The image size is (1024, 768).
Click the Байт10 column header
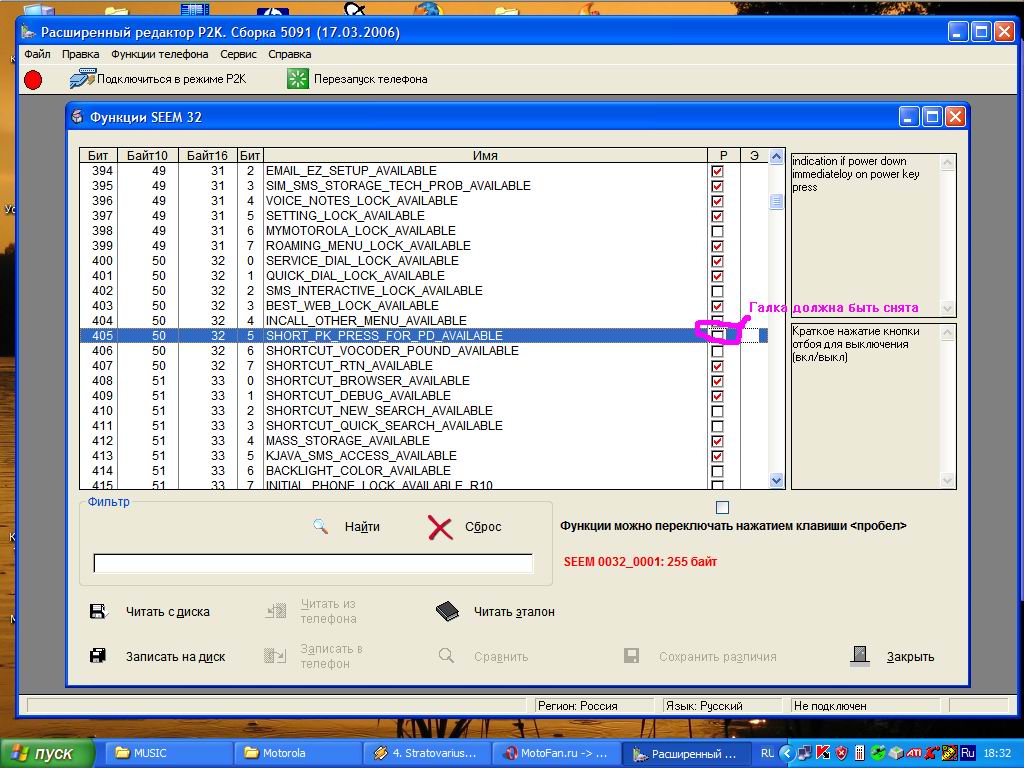pyautogui.click(x=147, y=155)
